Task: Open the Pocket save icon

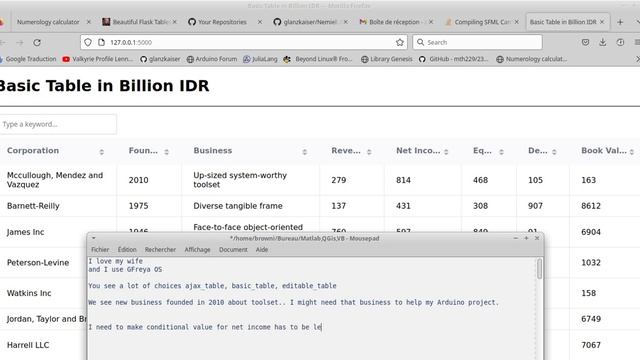Action: (x=585, y=42)
